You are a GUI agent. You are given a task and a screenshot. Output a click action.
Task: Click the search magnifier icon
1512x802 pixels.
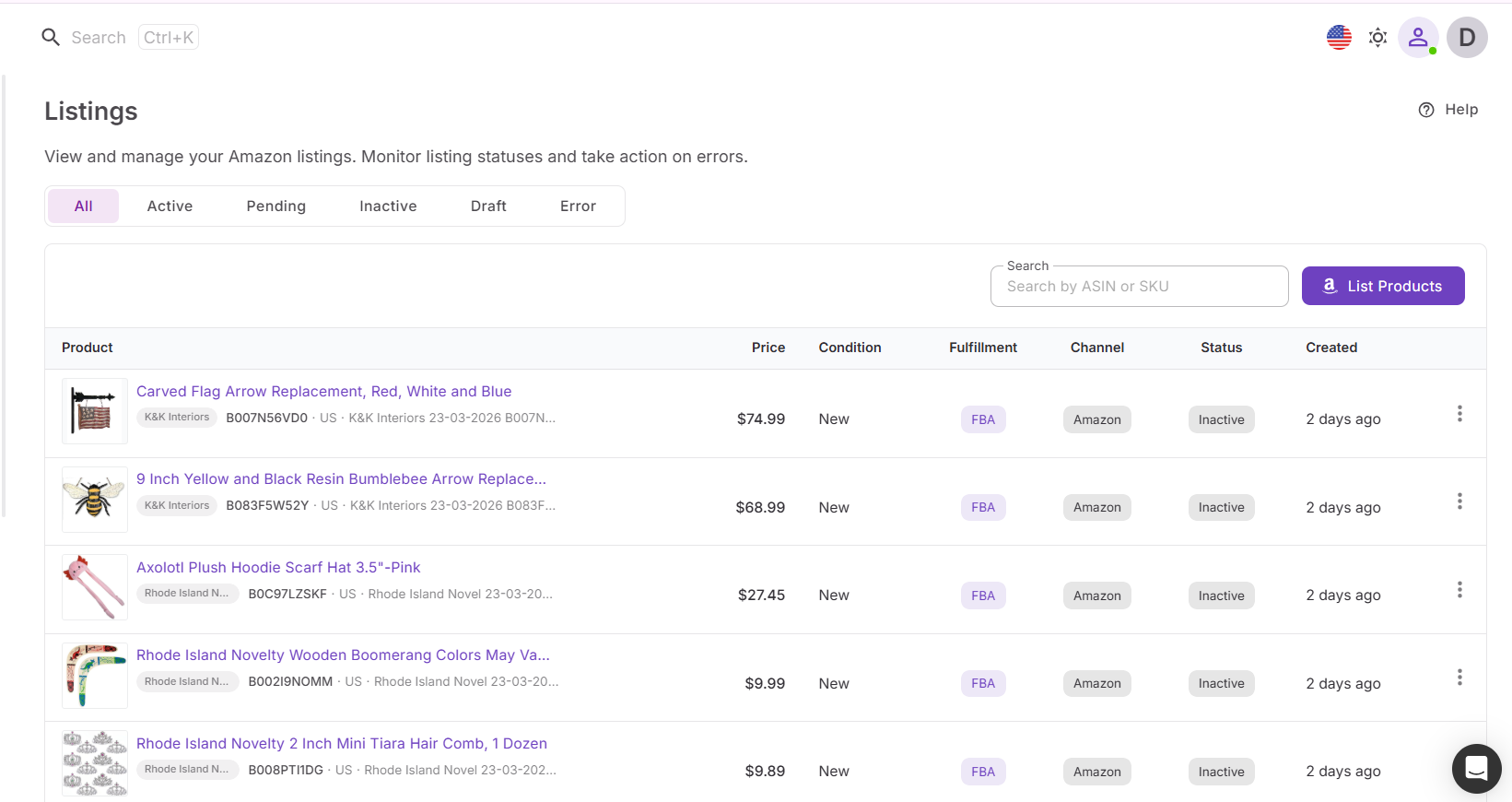tap(51, 37)
